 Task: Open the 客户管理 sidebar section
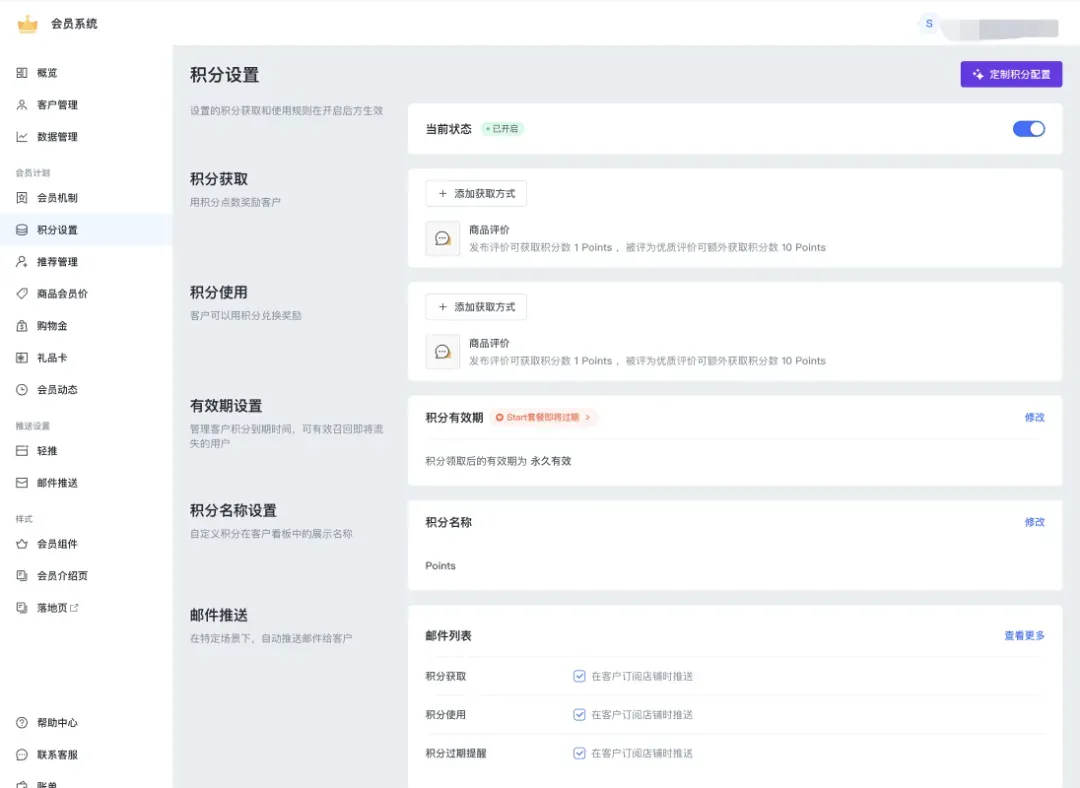[50, 105]
